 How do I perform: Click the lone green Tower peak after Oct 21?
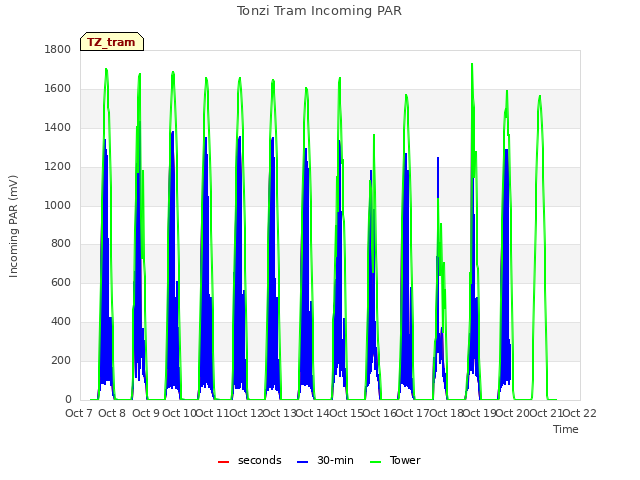coord(540,97)
